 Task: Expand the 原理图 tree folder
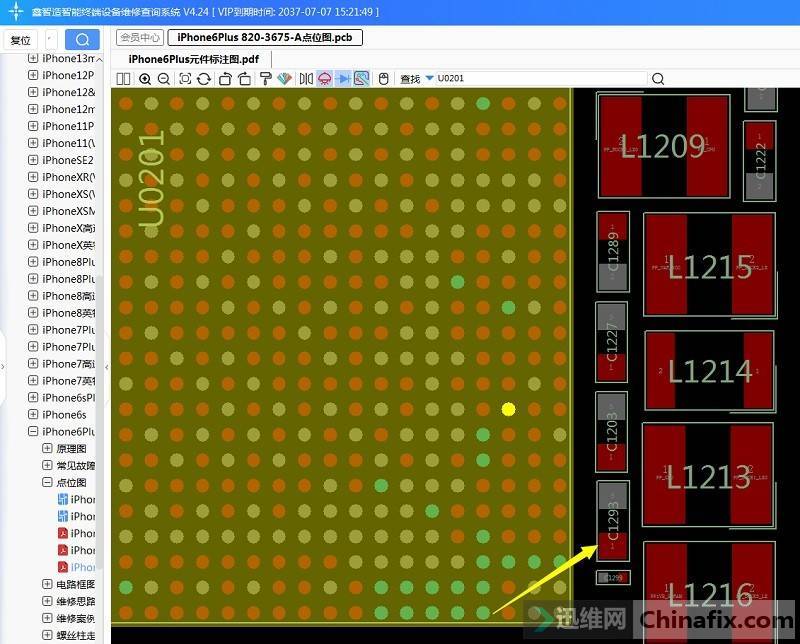tap(47, 449)
